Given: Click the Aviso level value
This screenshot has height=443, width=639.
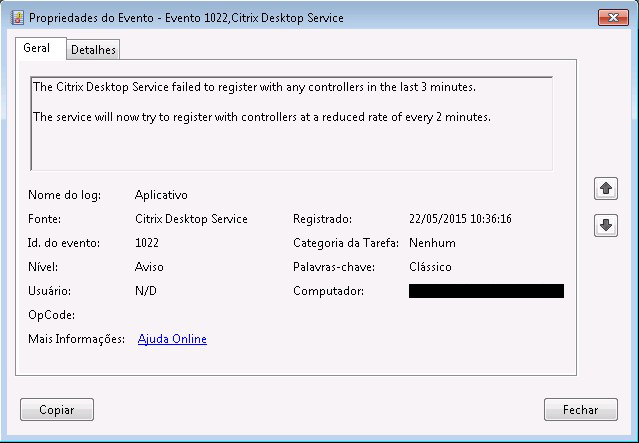Looking at the screenshot, I should [149, 267].
